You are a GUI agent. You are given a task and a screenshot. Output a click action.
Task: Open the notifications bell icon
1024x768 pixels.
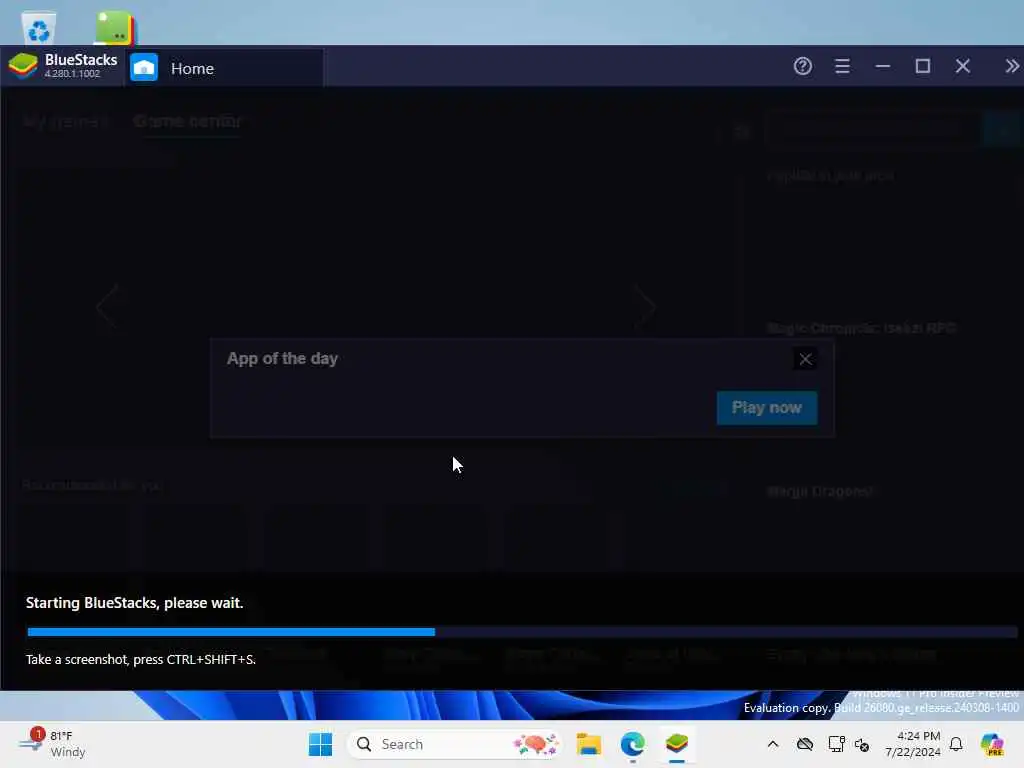(x=956, y=744)
